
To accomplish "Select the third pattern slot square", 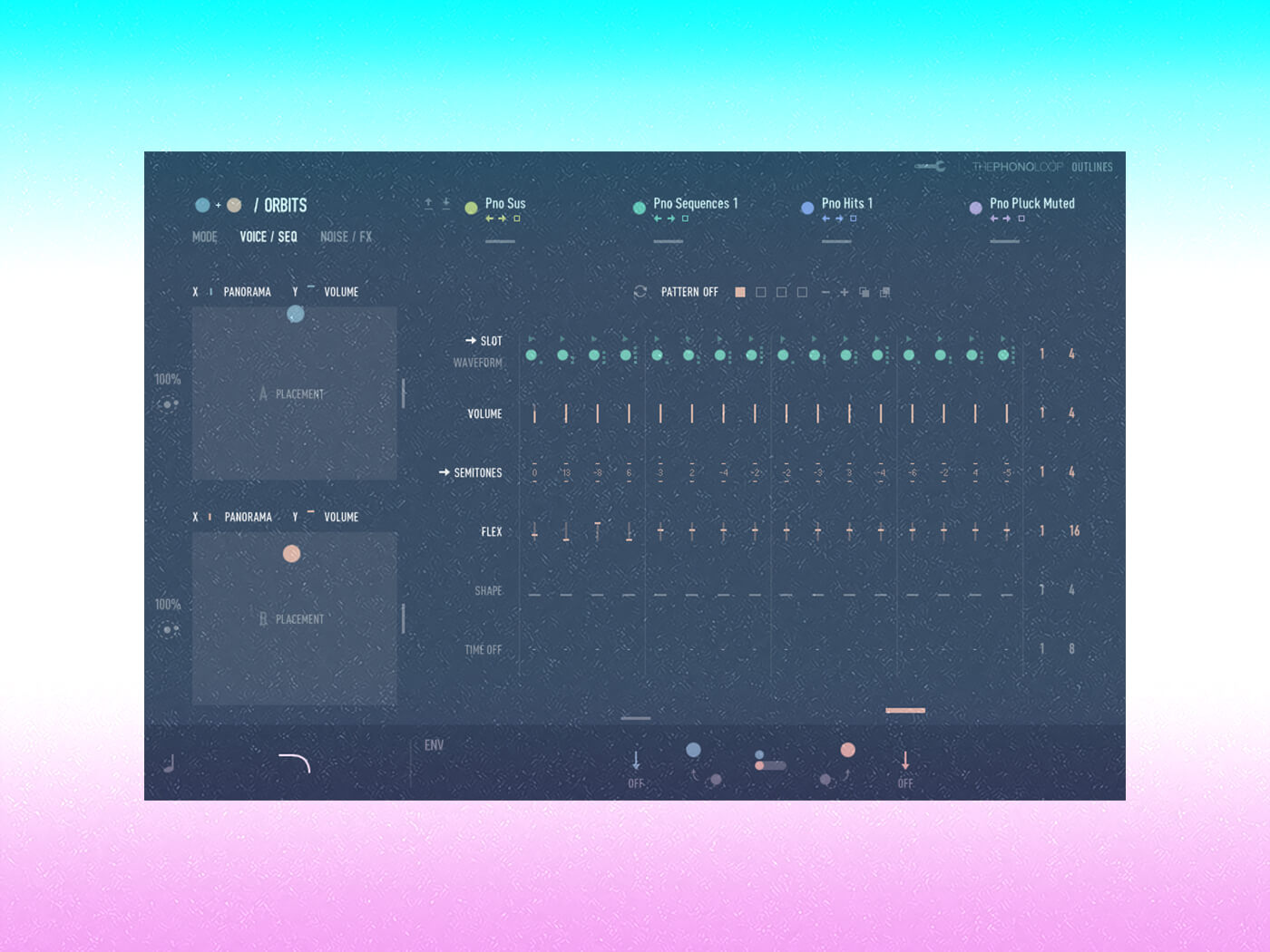I will click(x=782, y=292).
